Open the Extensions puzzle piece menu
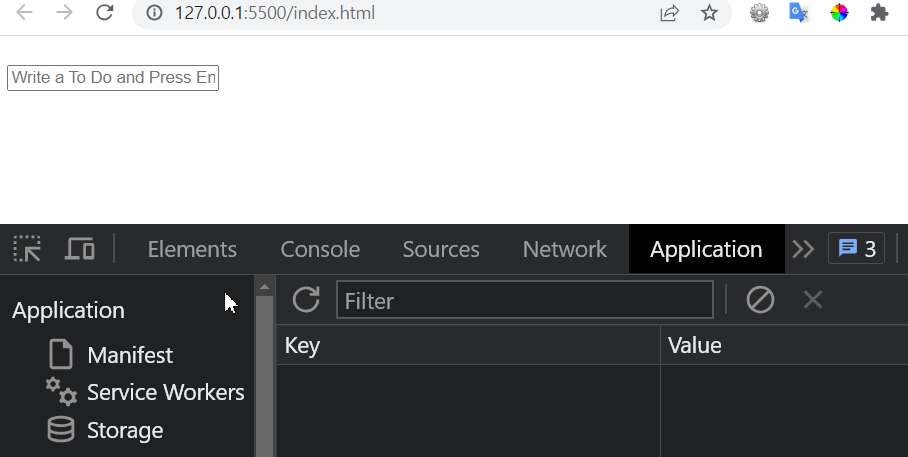 coord(879,13)
